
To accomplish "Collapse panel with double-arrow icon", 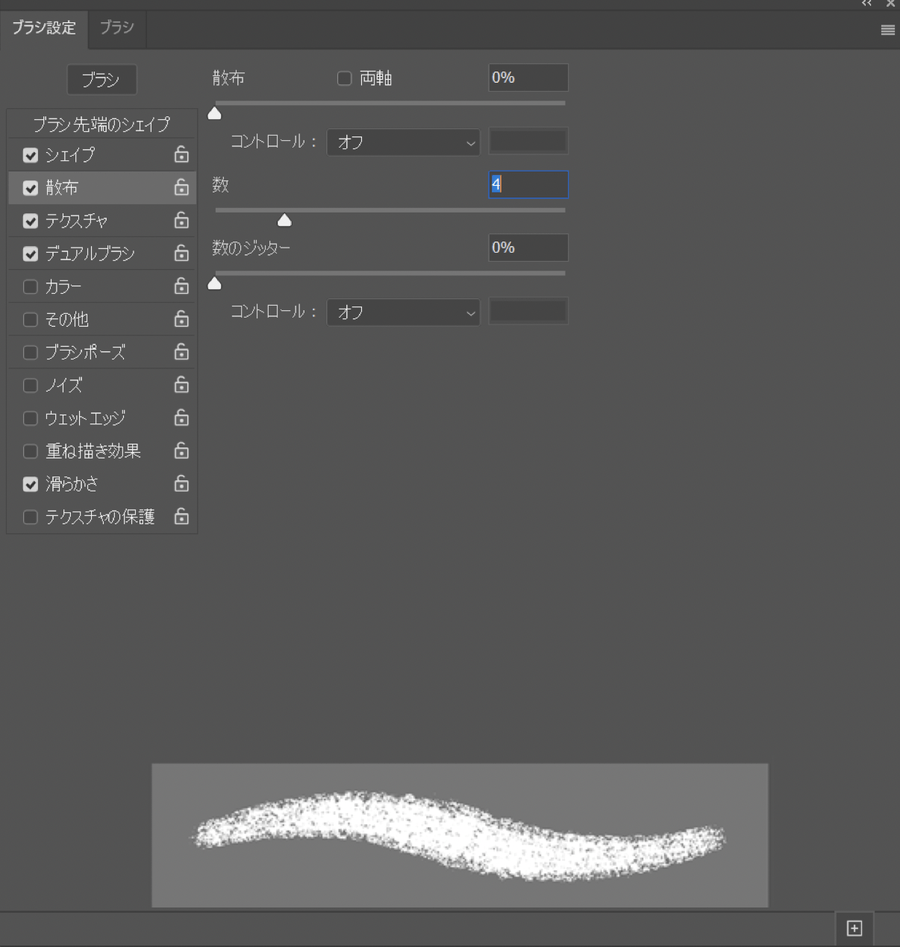I will click(867, 4).
